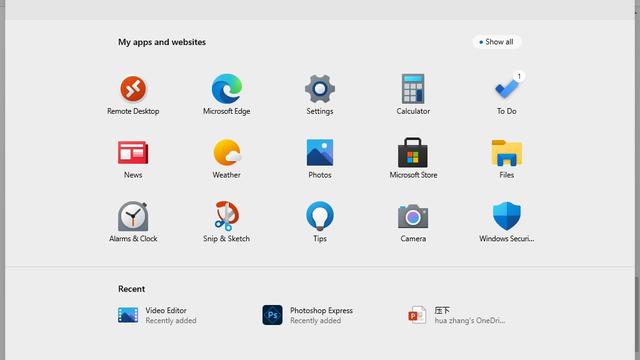Open recent Photoshop Express item
640x360 pixels.
click(308, 315)
